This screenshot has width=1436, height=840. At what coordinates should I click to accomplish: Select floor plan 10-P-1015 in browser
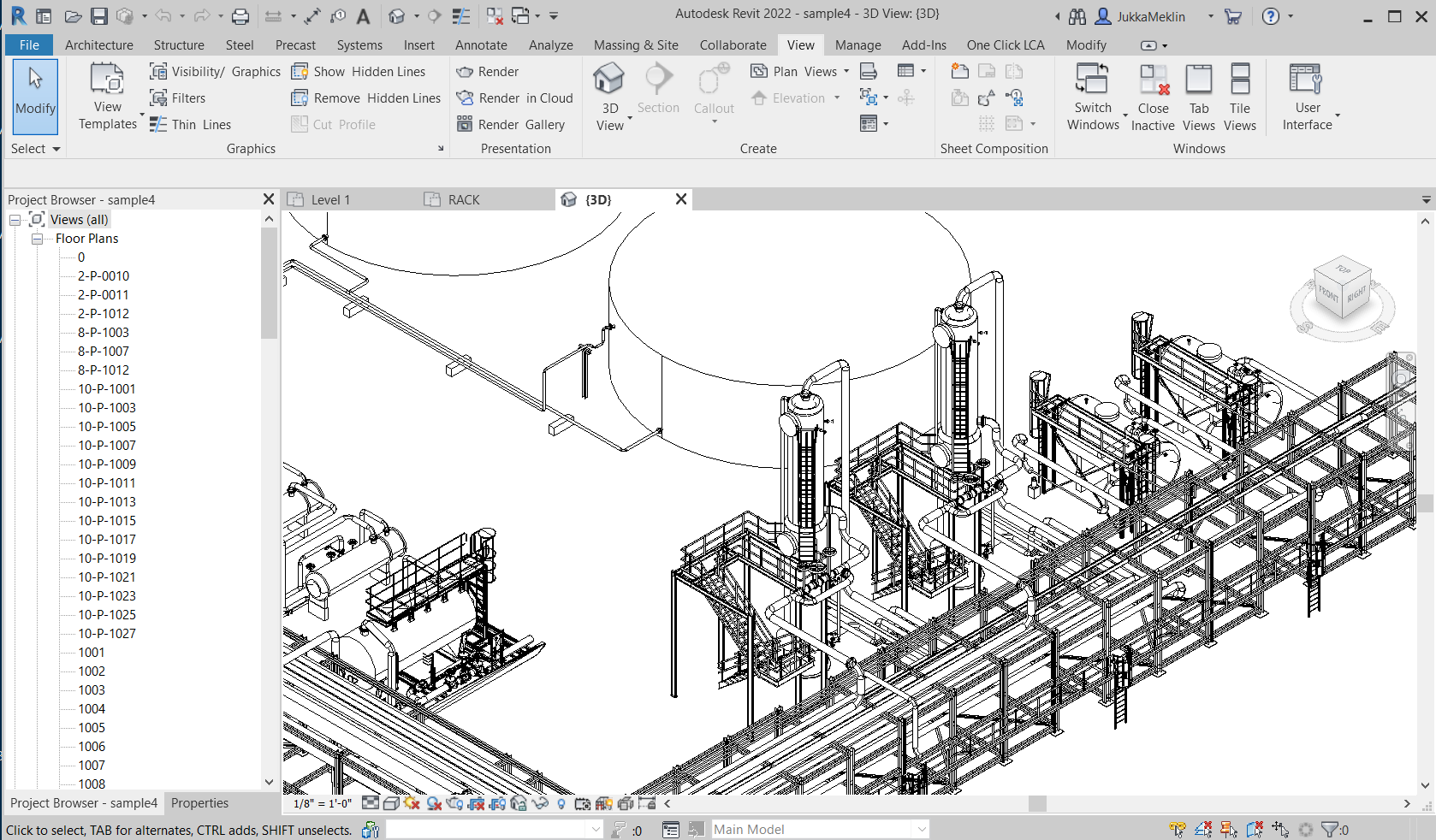point(107,521)
